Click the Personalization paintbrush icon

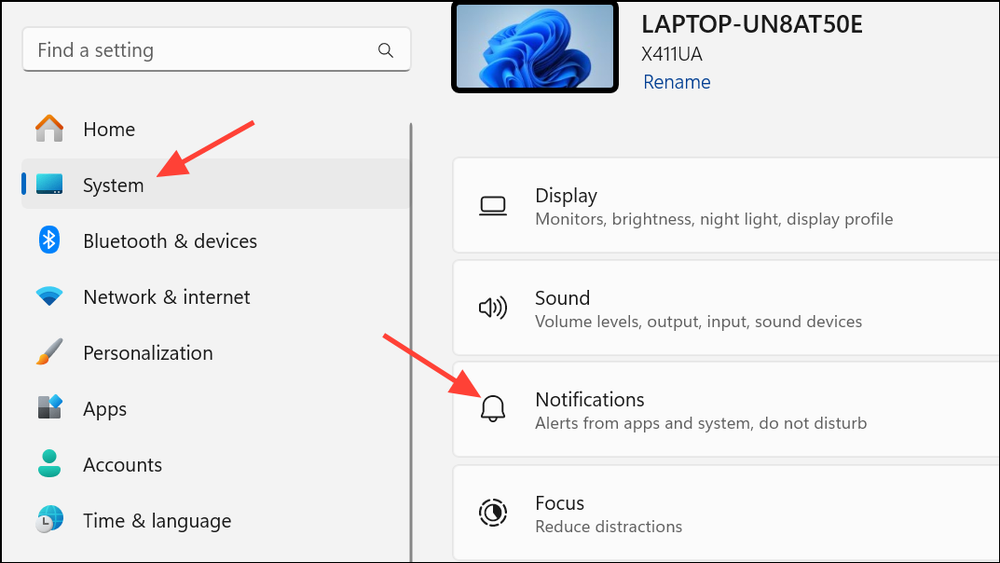(x=49, y=352)
